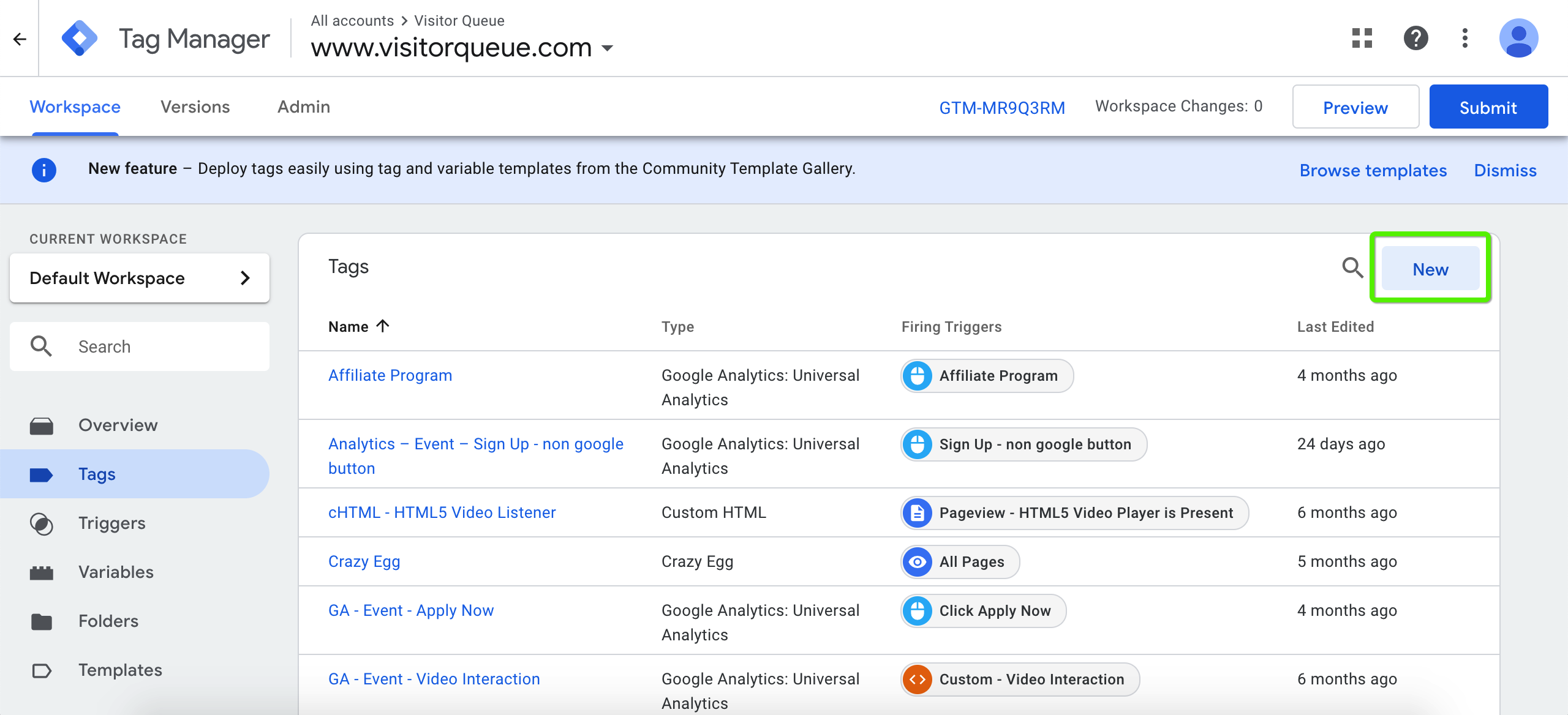1568x715 pixels.
Task: Click the '24 days ago' last edited cell
Action: coord(1341,444)
